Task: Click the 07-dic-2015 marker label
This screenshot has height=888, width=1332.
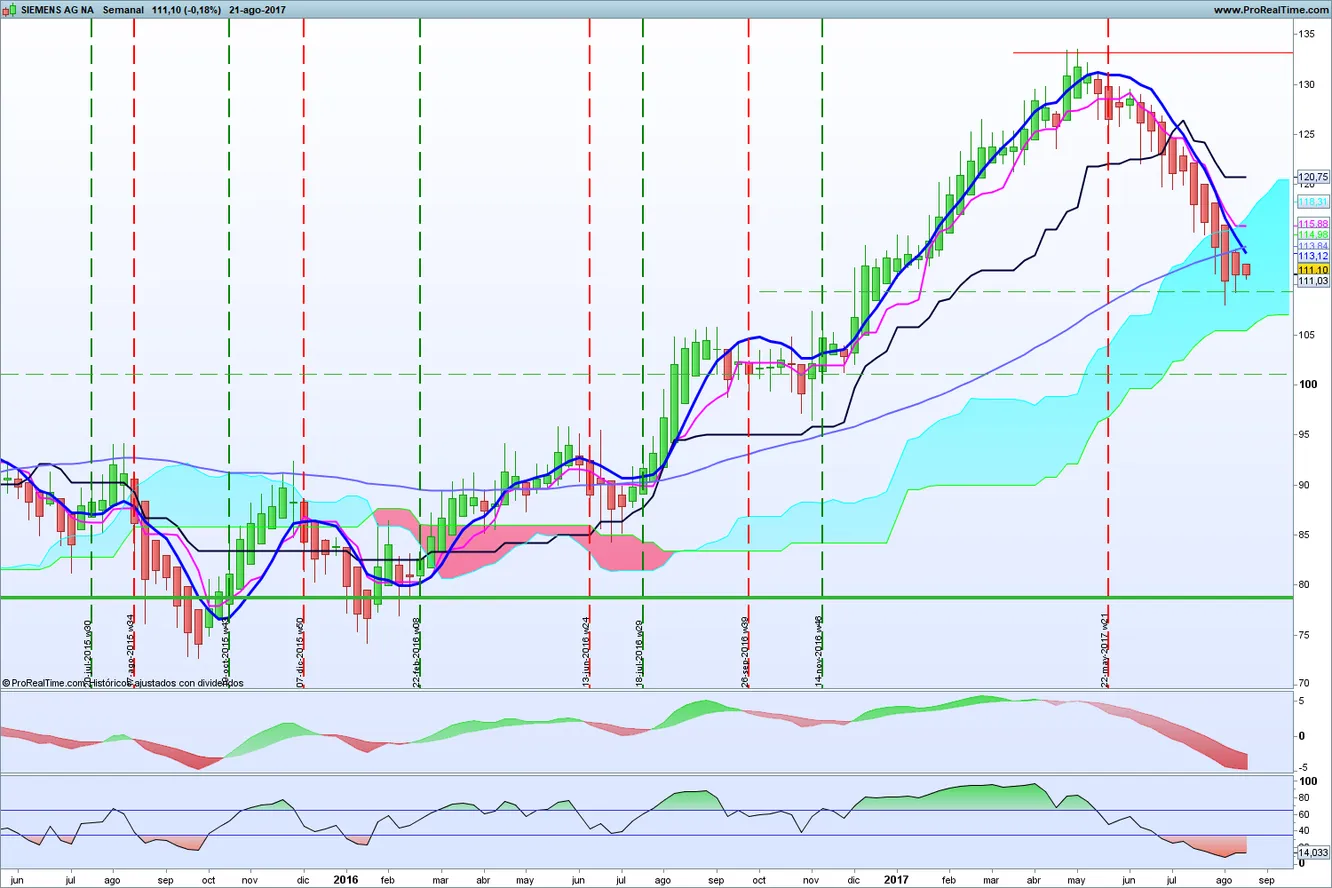Action: [x=301, y=652]
